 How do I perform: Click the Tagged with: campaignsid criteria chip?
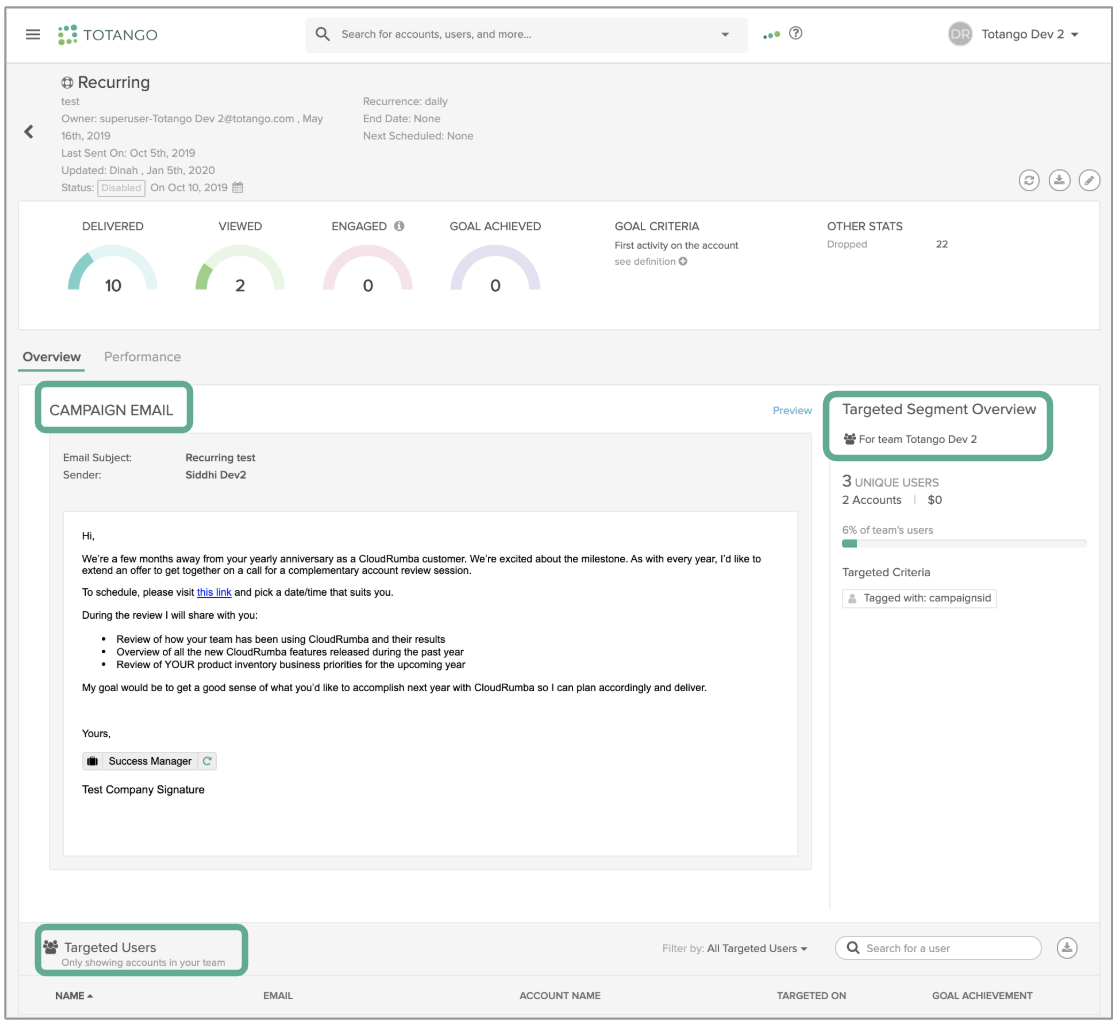coord(919,598)
